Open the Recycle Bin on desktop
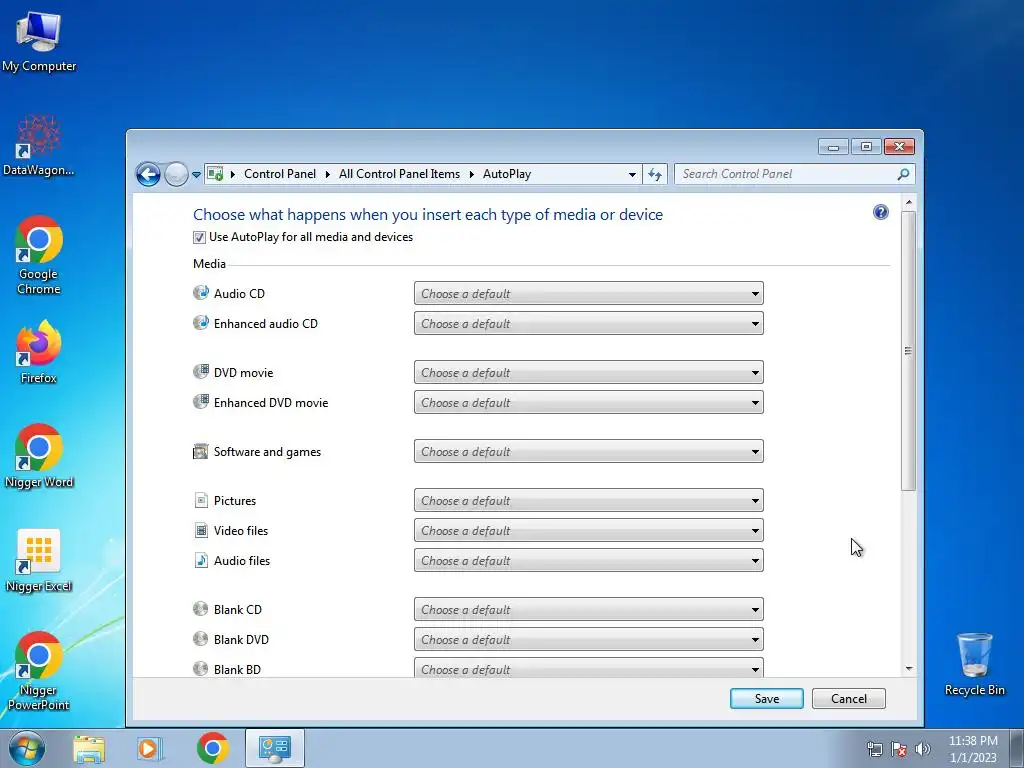Screen dimensions: 1024x768 (974, 664)
